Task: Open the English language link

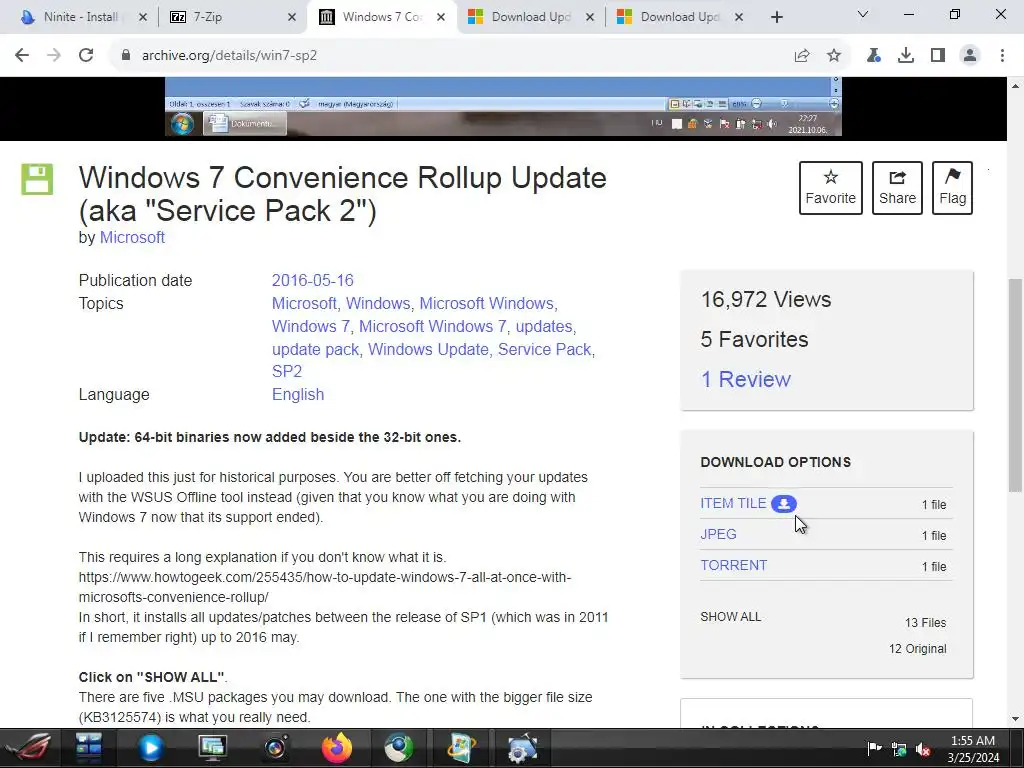Action: pos(298,394)
